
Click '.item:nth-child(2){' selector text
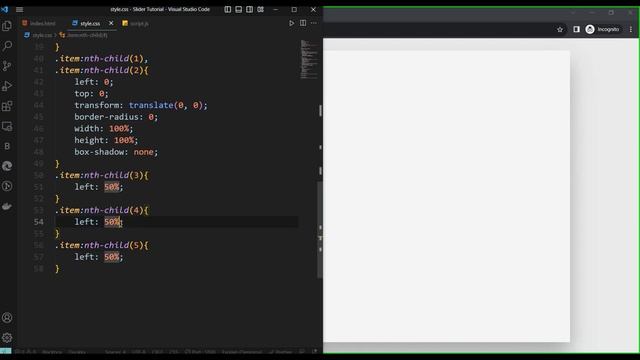coord(102,70)
